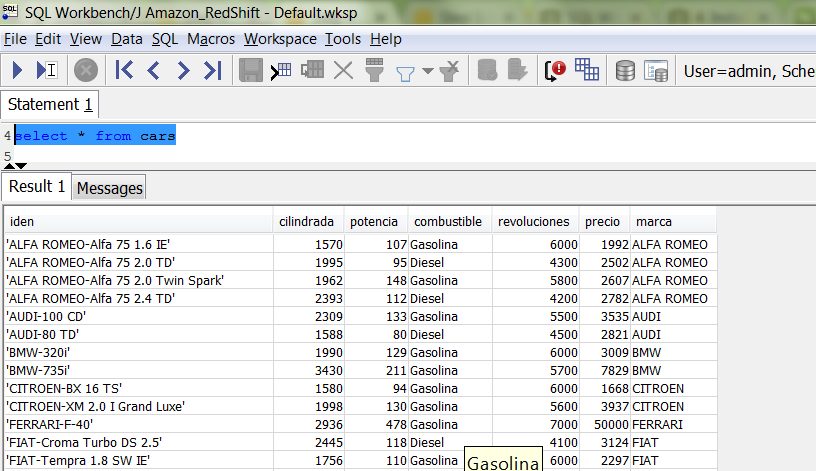Screen dimensions: 816x471
Task: Sort by the potencia column header
Action: 376,222
